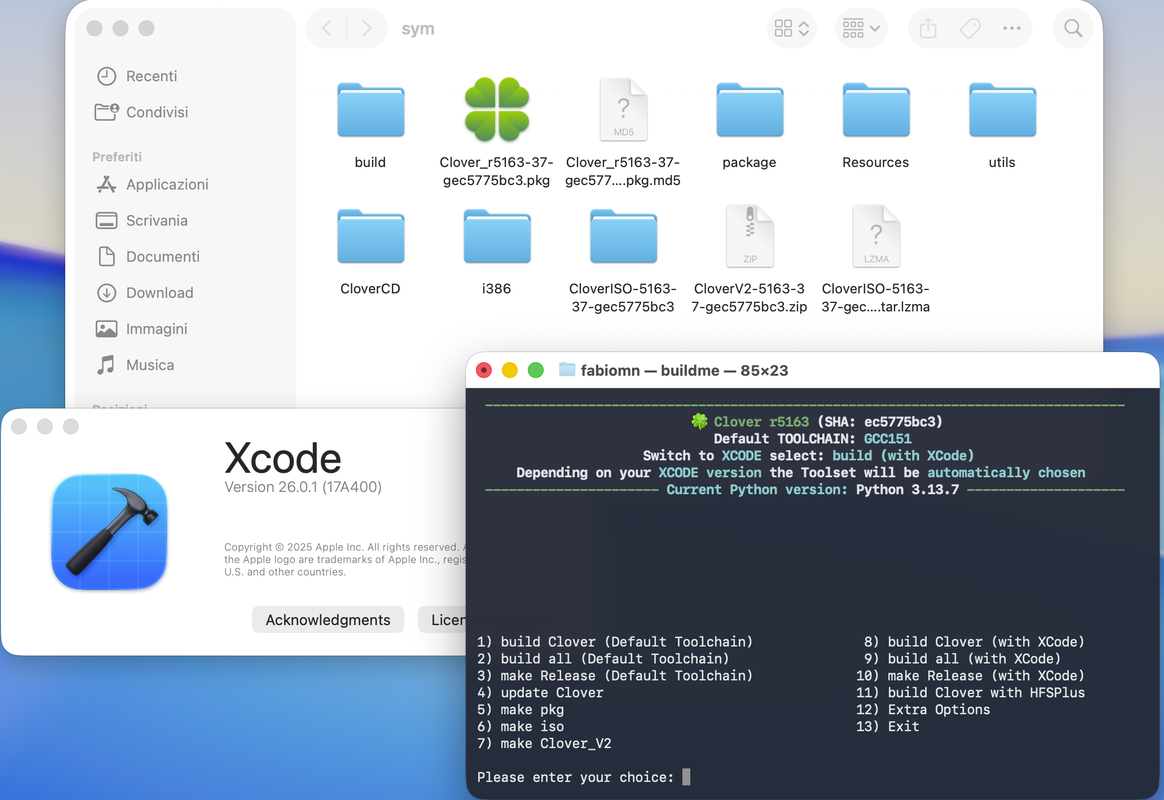The height and width of the screenshot is (800, 1164).
Task: Click '2) build all (Default Toolchain)' line
Action: [603, 658]
